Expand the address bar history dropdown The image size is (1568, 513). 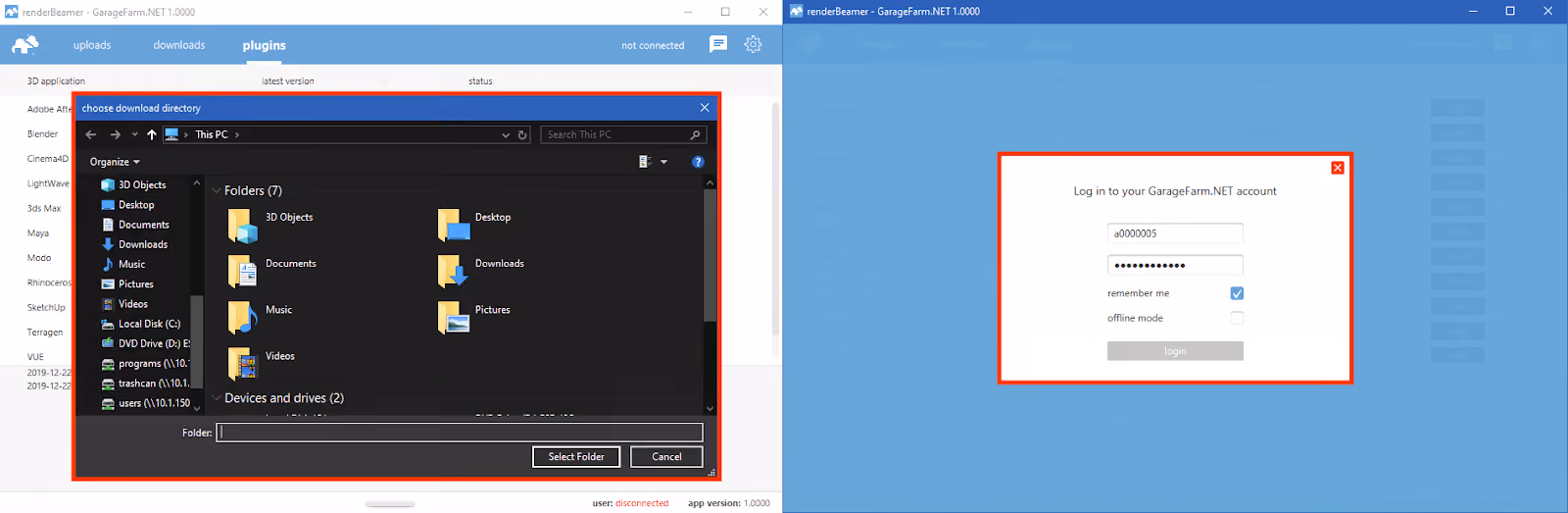coord(506,135)
